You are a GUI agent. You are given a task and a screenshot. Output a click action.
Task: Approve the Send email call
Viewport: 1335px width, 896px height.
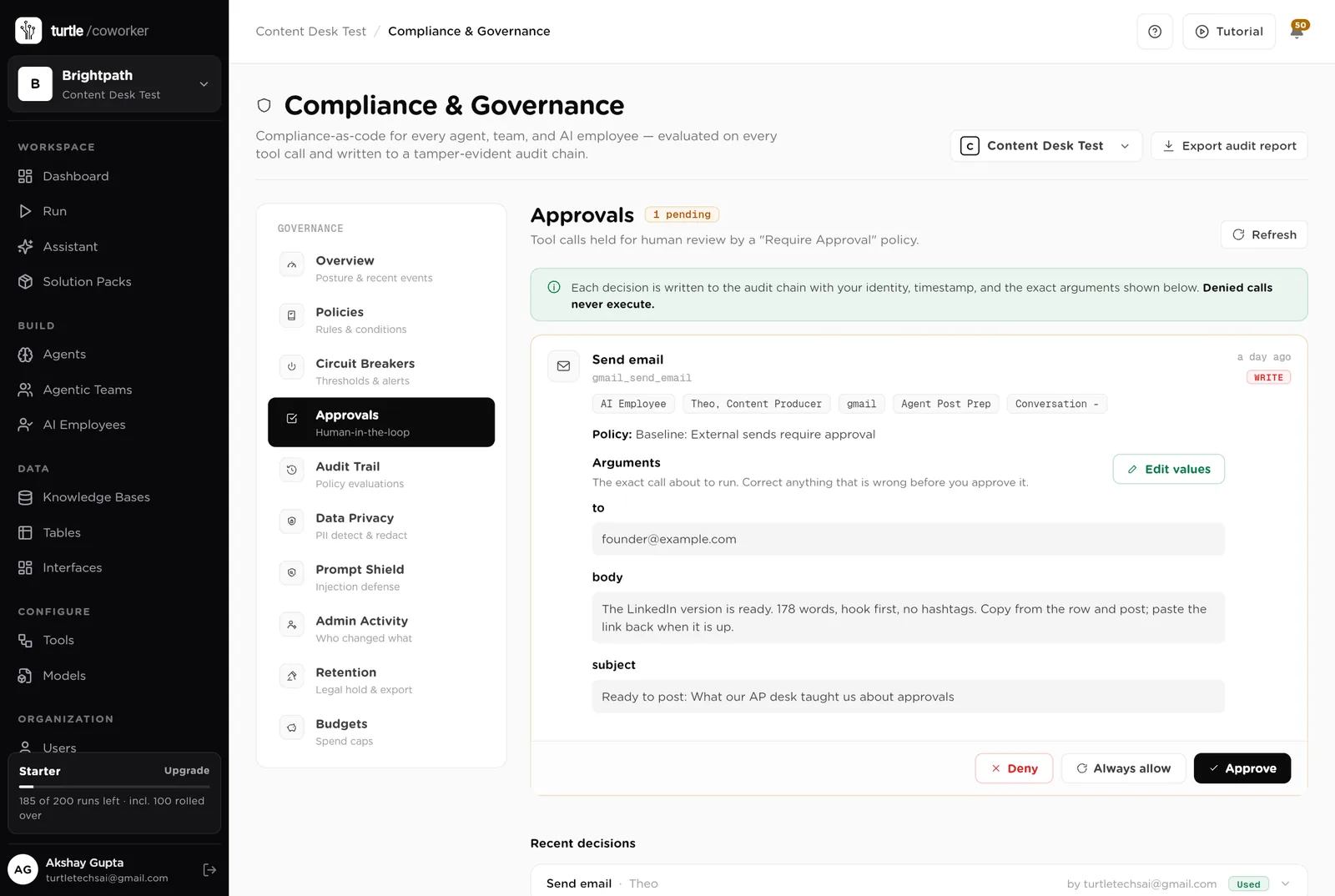coord(1242,768)
